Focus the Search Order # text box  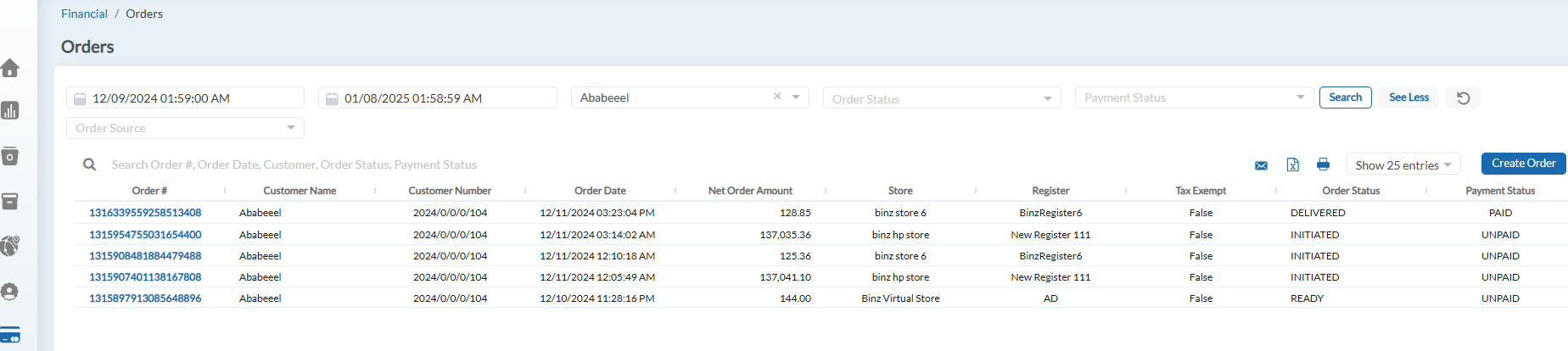tap(294, 164)
